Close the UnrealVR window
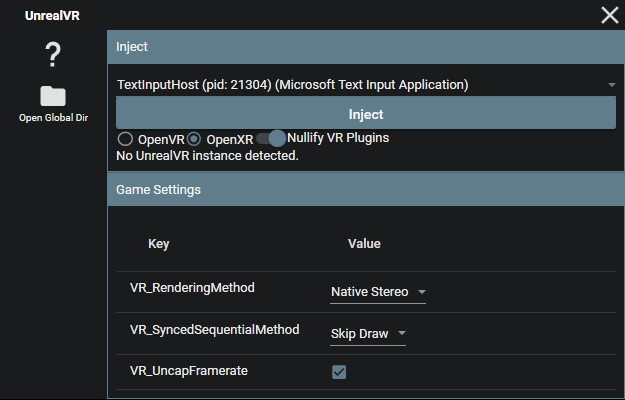Viewport: 625px width, 400px height. [x=609, y=15]
